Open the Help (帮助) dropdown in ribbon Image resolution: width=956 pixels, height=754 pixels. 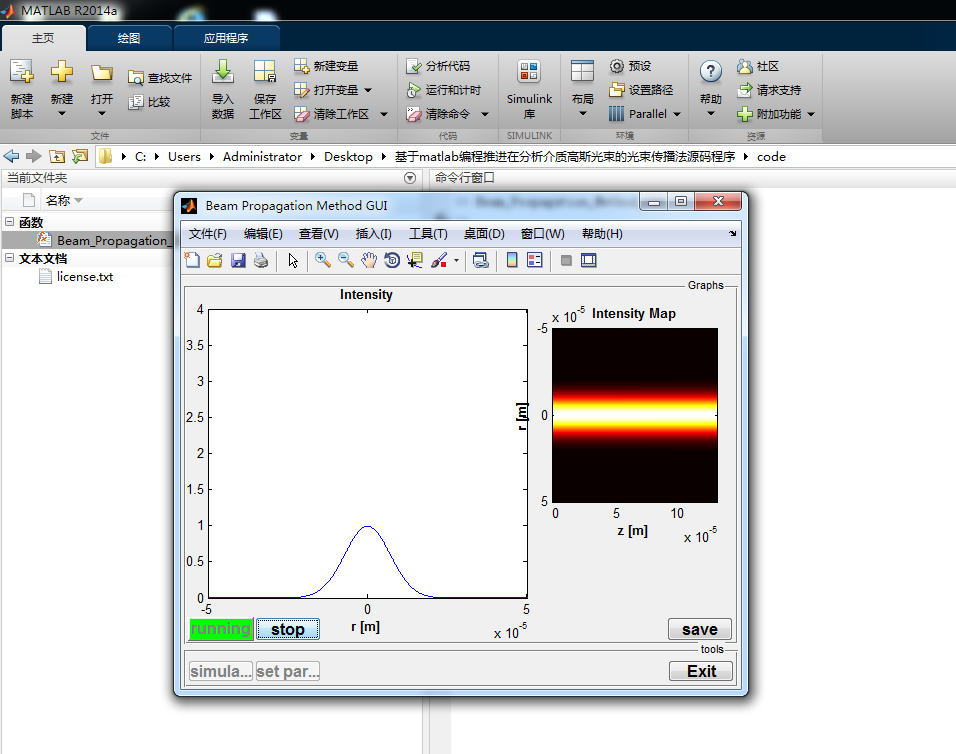point(710,113)
